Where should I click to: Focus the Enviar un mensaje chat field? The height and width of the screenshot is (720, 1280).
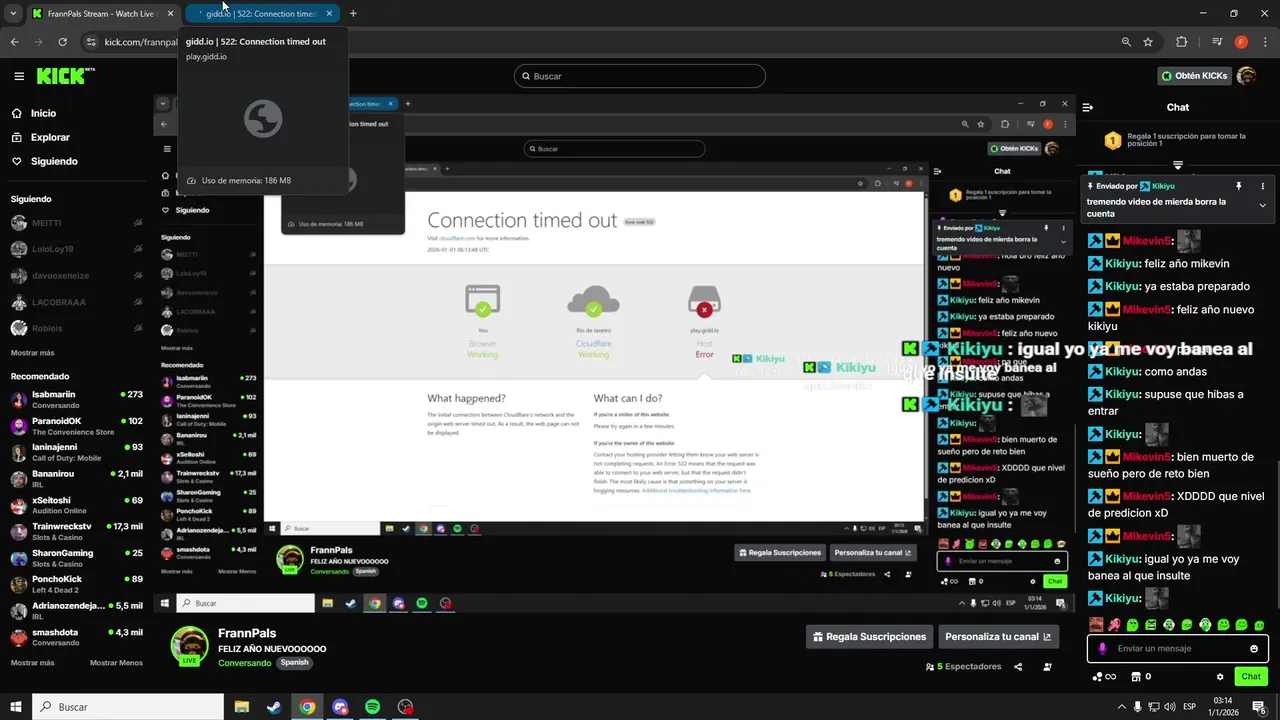(x=1176, y=649)
